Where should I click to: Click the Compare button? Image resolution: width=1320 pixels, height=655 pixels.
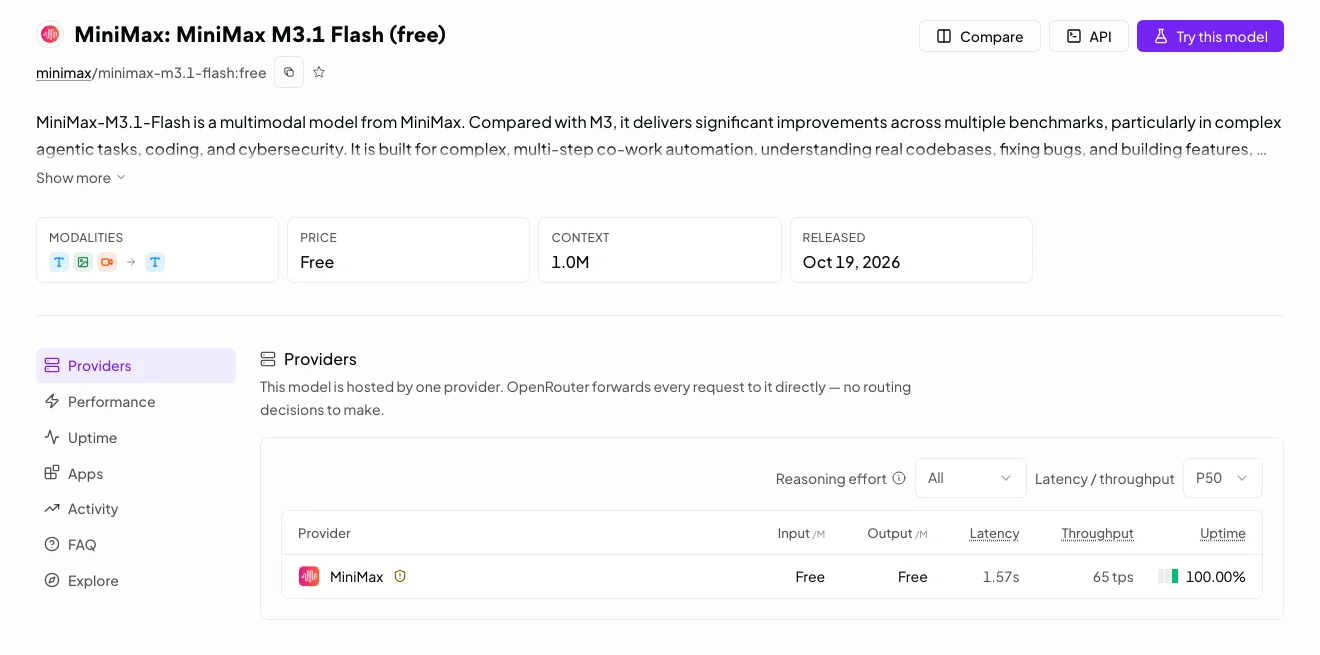tap(980, 36)
